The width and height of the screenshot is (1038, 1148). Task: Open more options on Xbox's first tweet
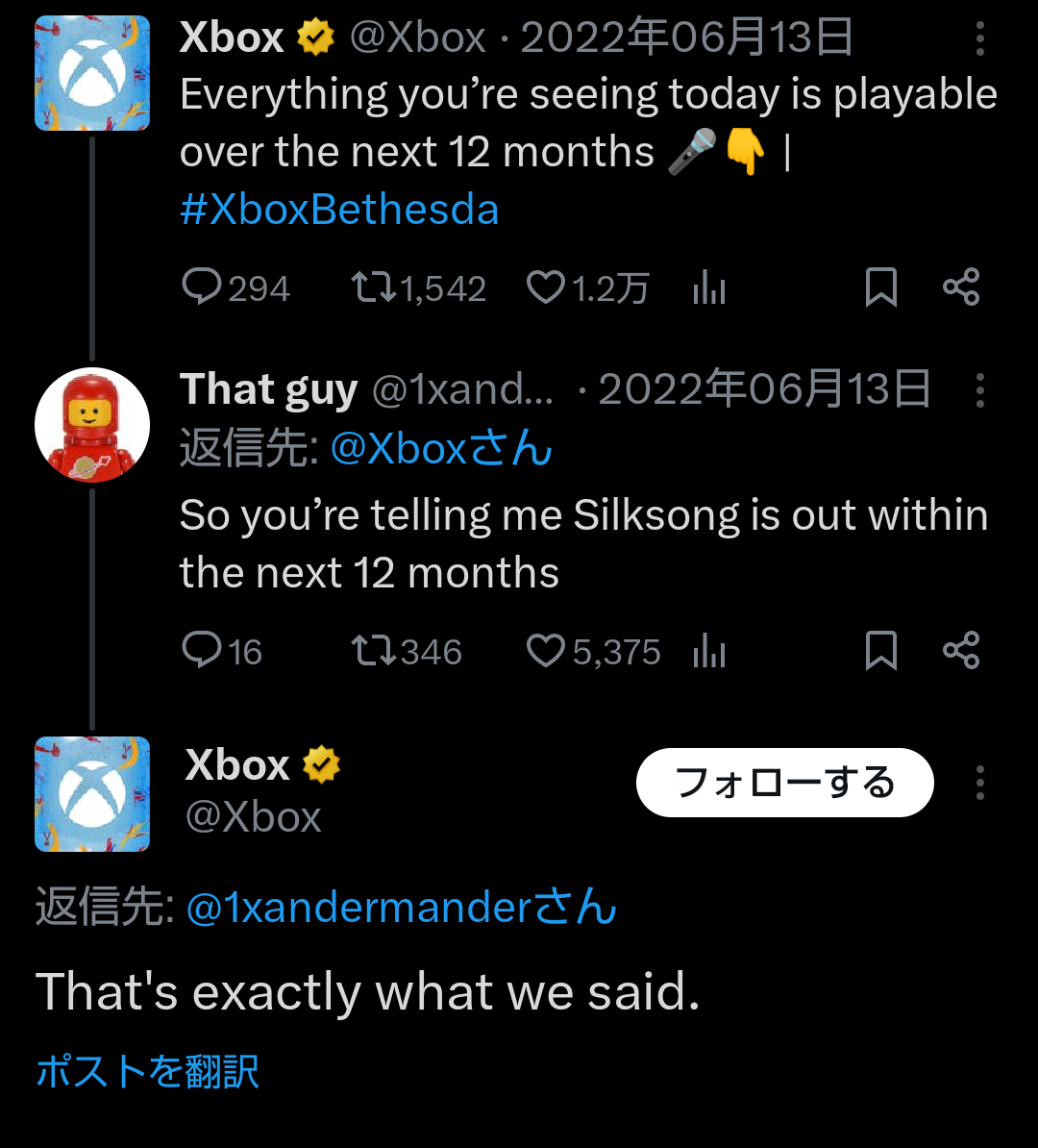tap(979, 39)
